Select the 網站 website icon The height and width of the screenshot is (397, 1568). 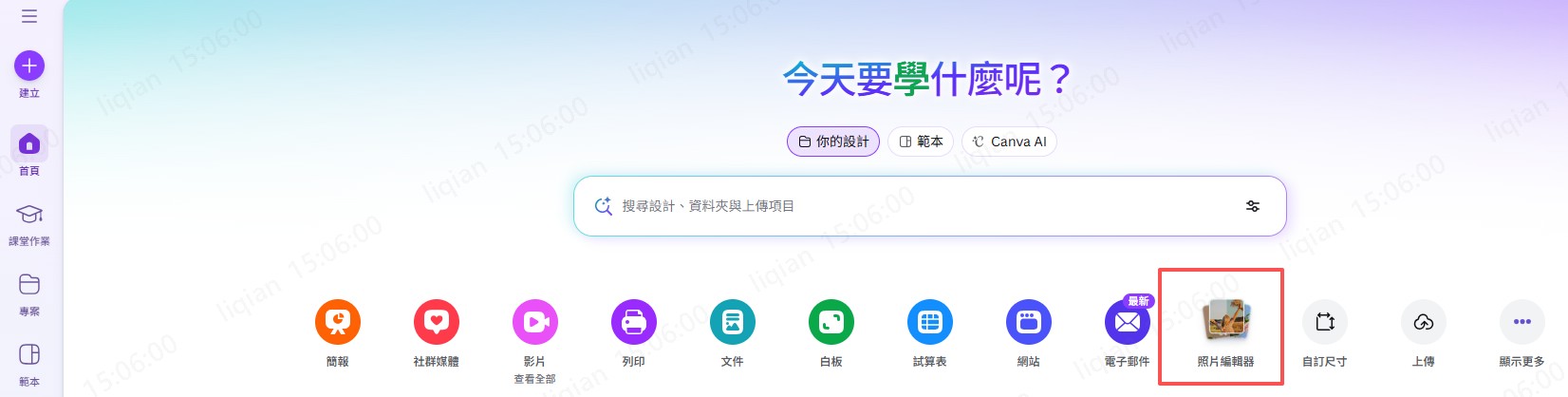pyautogui.click(x=1029, y=323)
